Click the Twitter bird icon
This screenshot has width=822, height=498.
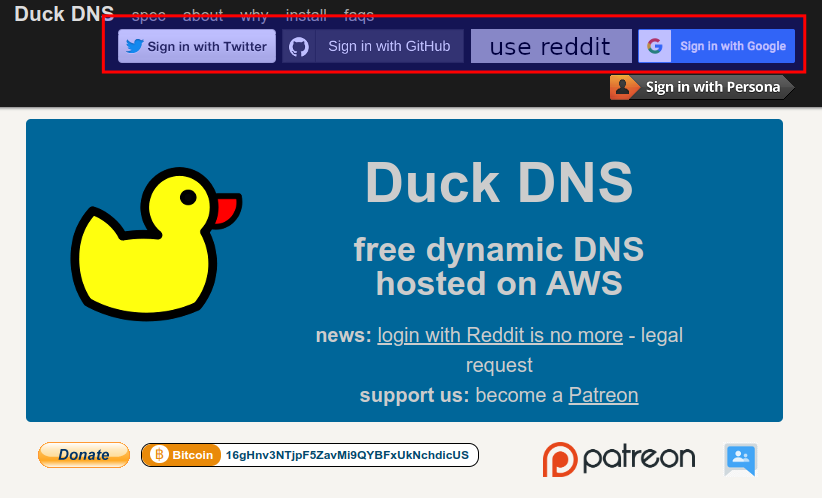(x=135, y=46)
